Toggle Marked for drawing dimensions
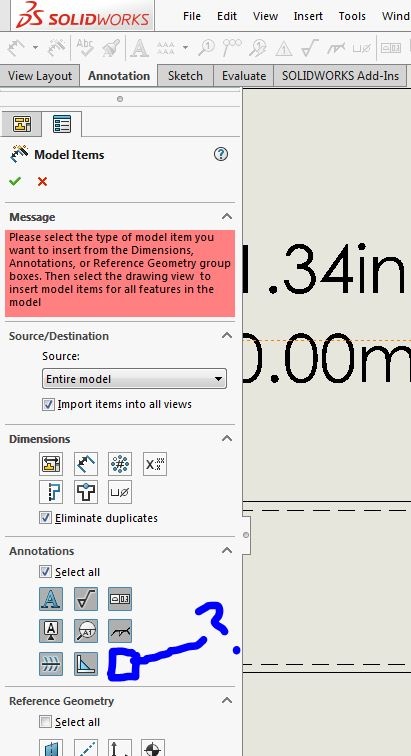Screen dimensions: 411x756 (x=51, y=464)
